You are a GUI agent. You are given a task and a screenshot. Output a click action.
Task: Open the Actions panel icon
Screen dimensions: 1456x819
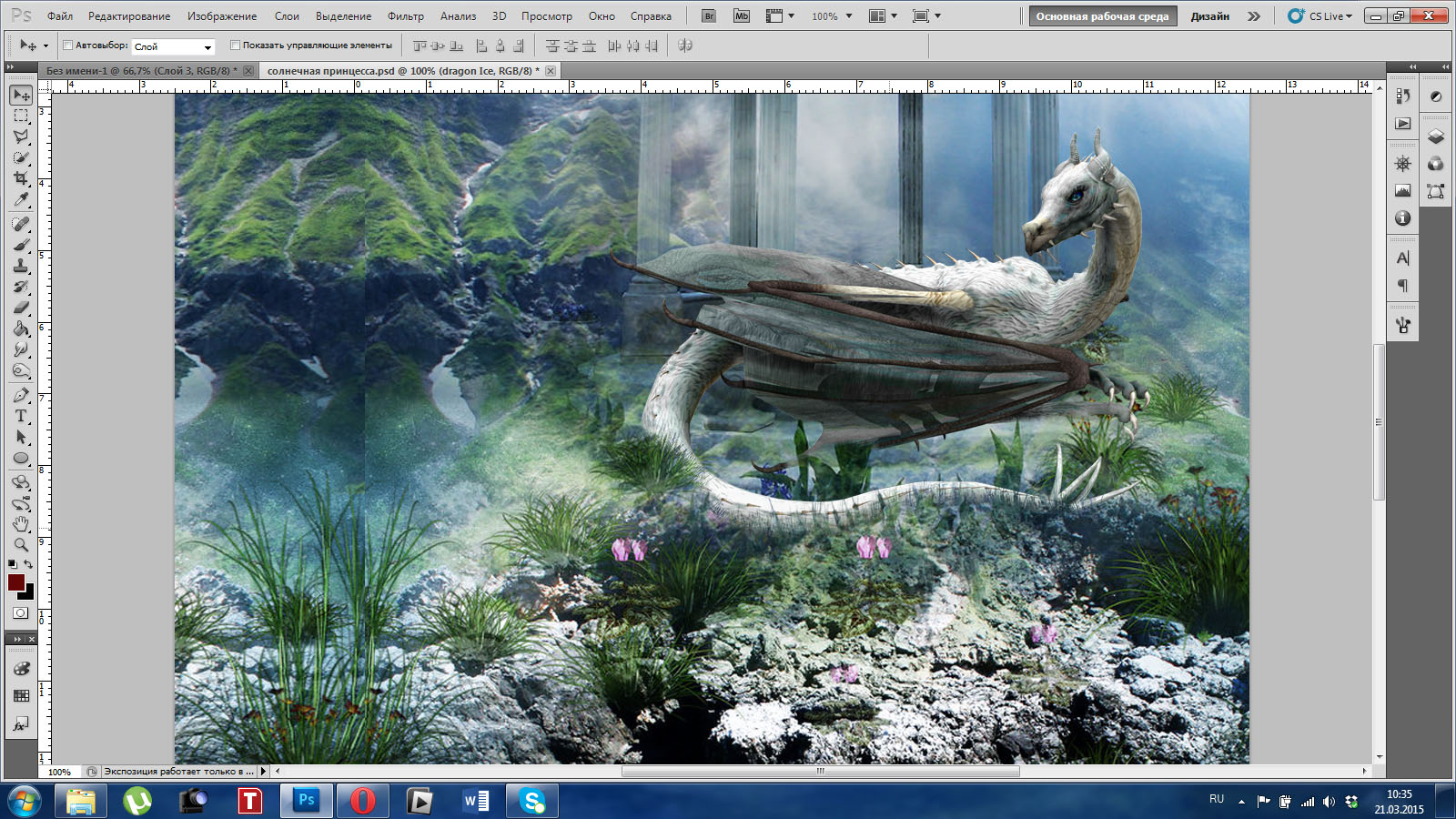point(1402,124)
